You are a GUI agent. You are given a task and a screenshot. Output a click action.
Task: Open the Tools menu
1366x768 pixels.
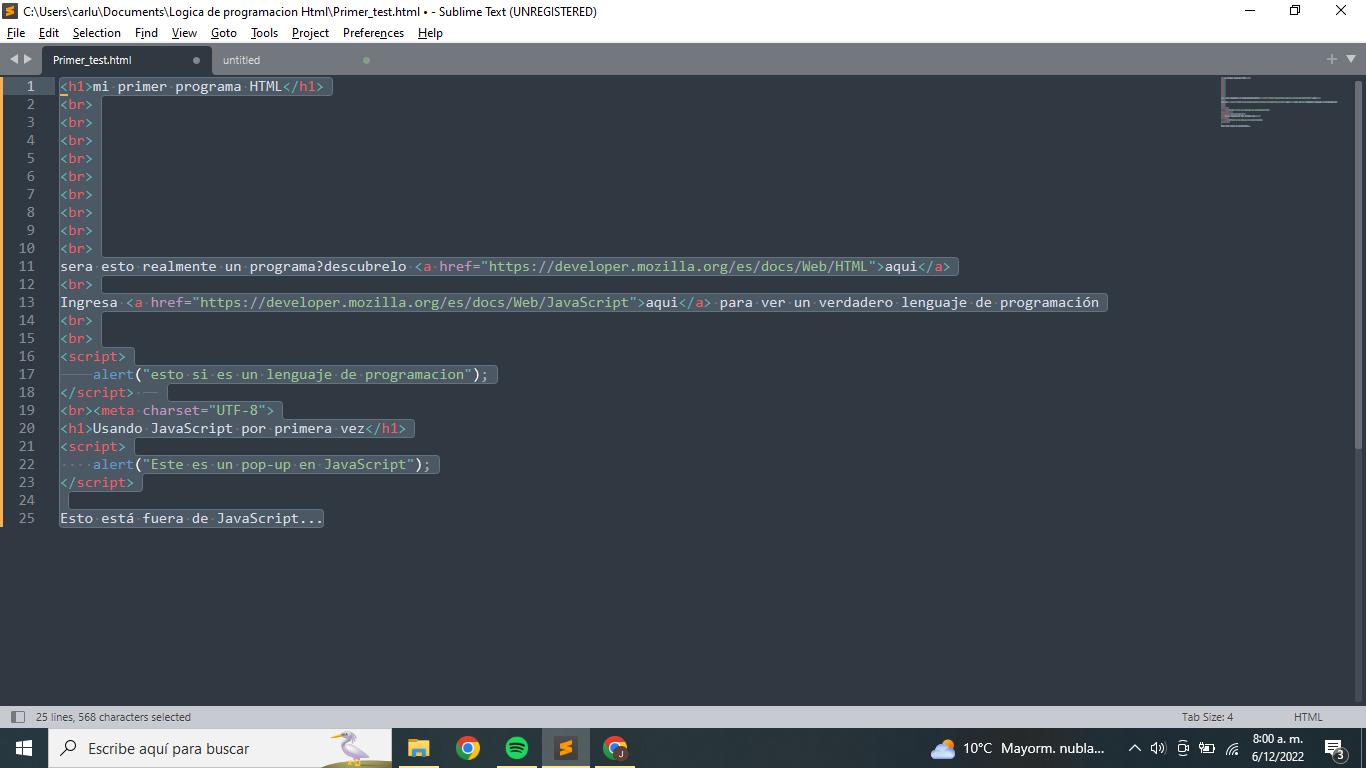(264, 33)
